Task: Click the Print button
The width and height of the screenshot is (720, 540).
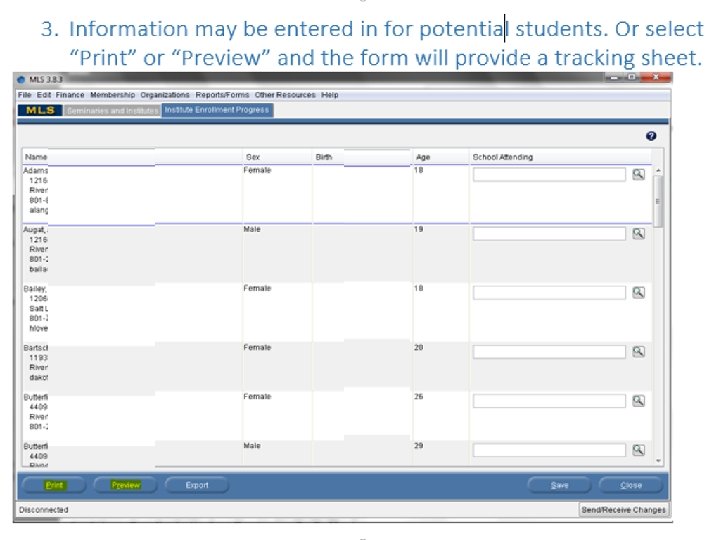Action: [x=54, y=485]
